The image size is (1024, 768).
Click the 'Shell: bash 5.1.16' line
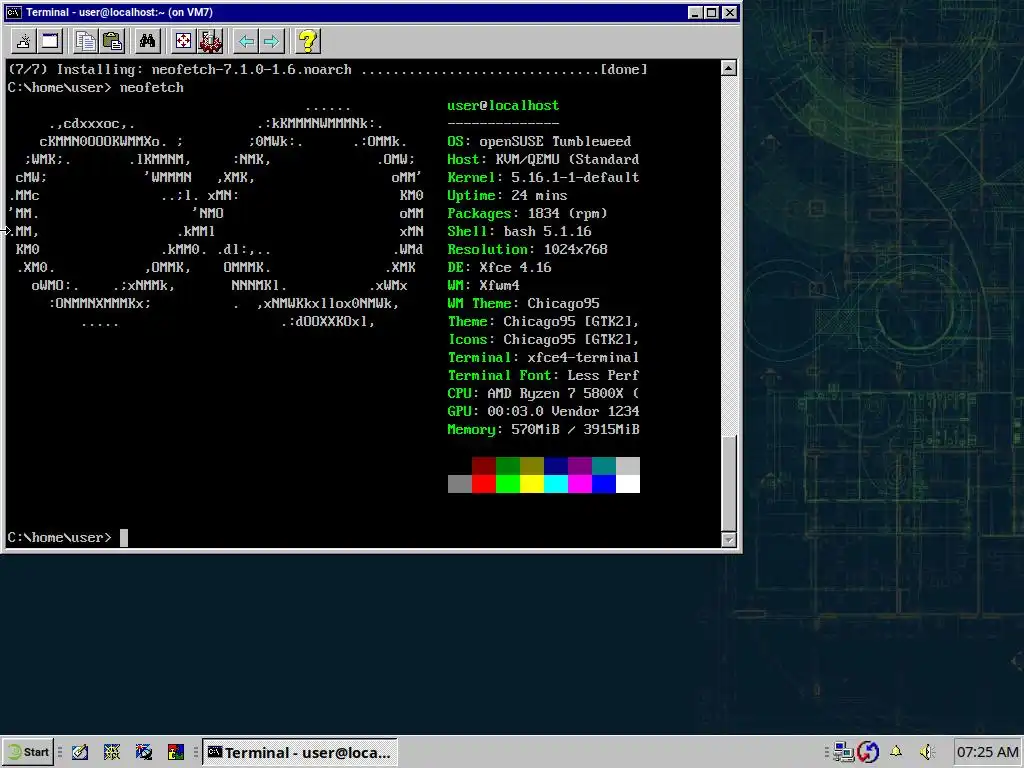tap(519, 231)
